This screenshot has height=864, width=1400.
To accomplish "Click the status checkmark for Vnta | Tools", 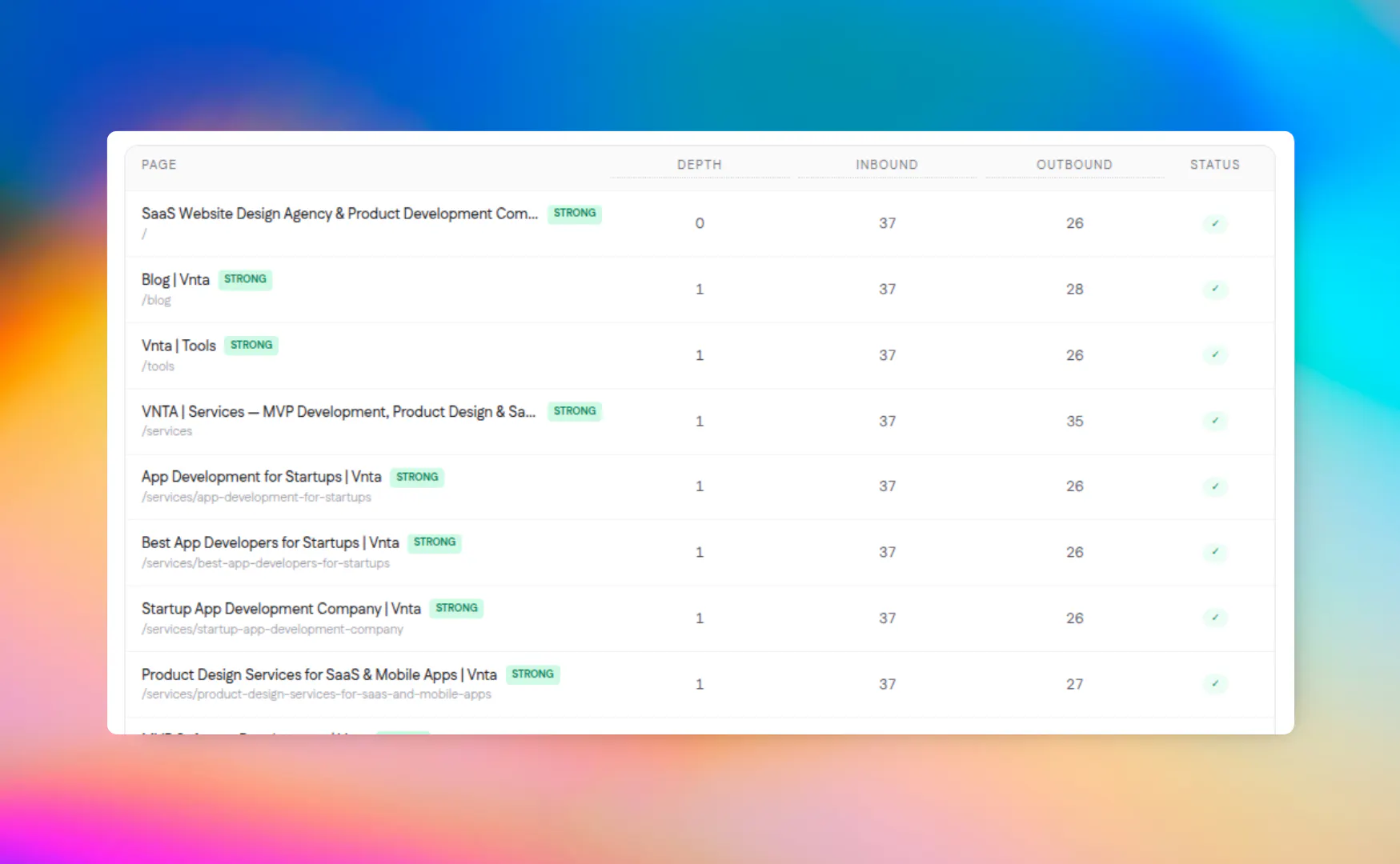I will click(1214, 354).
